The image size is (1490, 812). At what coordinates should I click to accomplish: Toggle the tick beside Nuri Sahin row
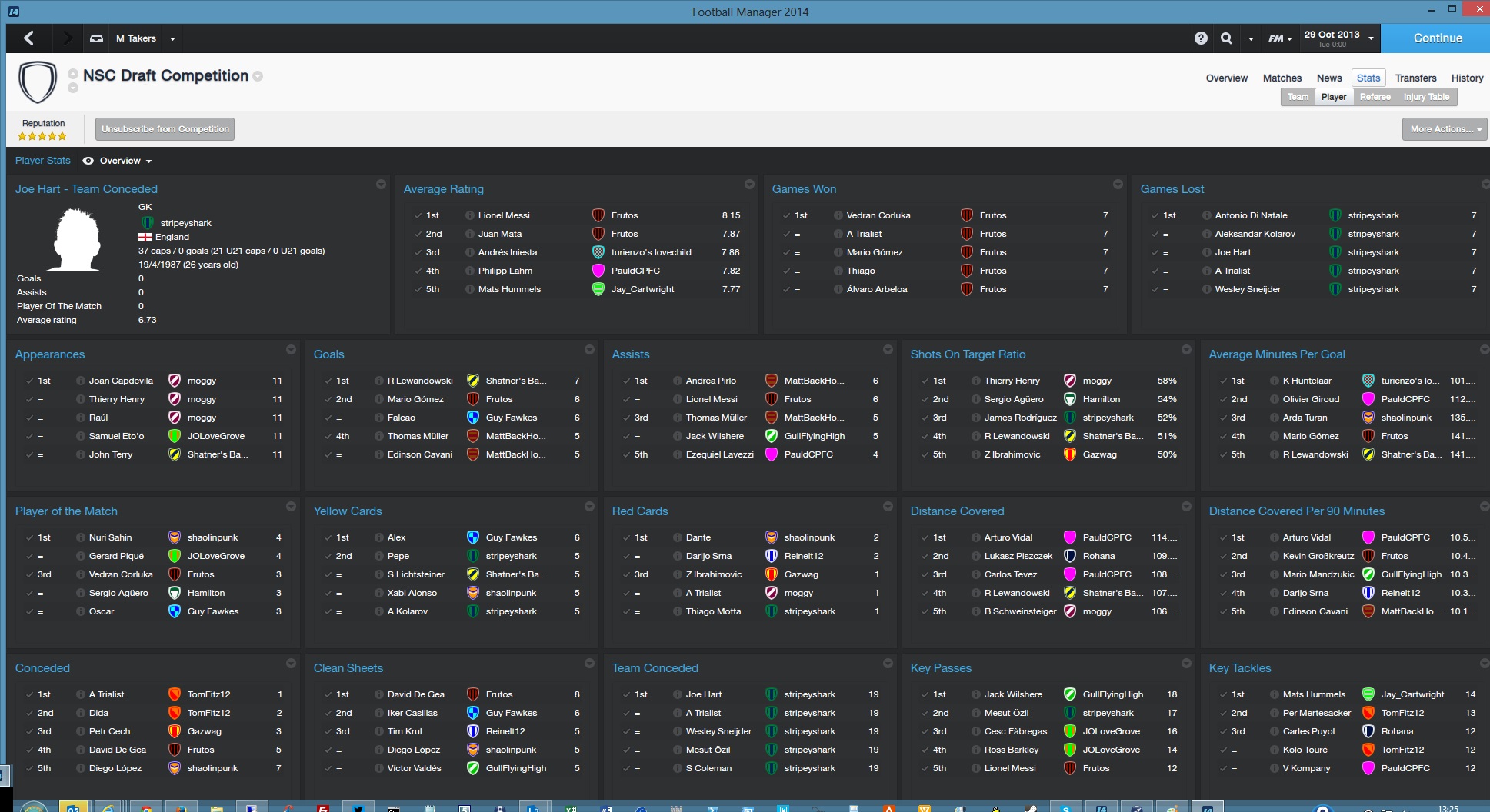29,537
